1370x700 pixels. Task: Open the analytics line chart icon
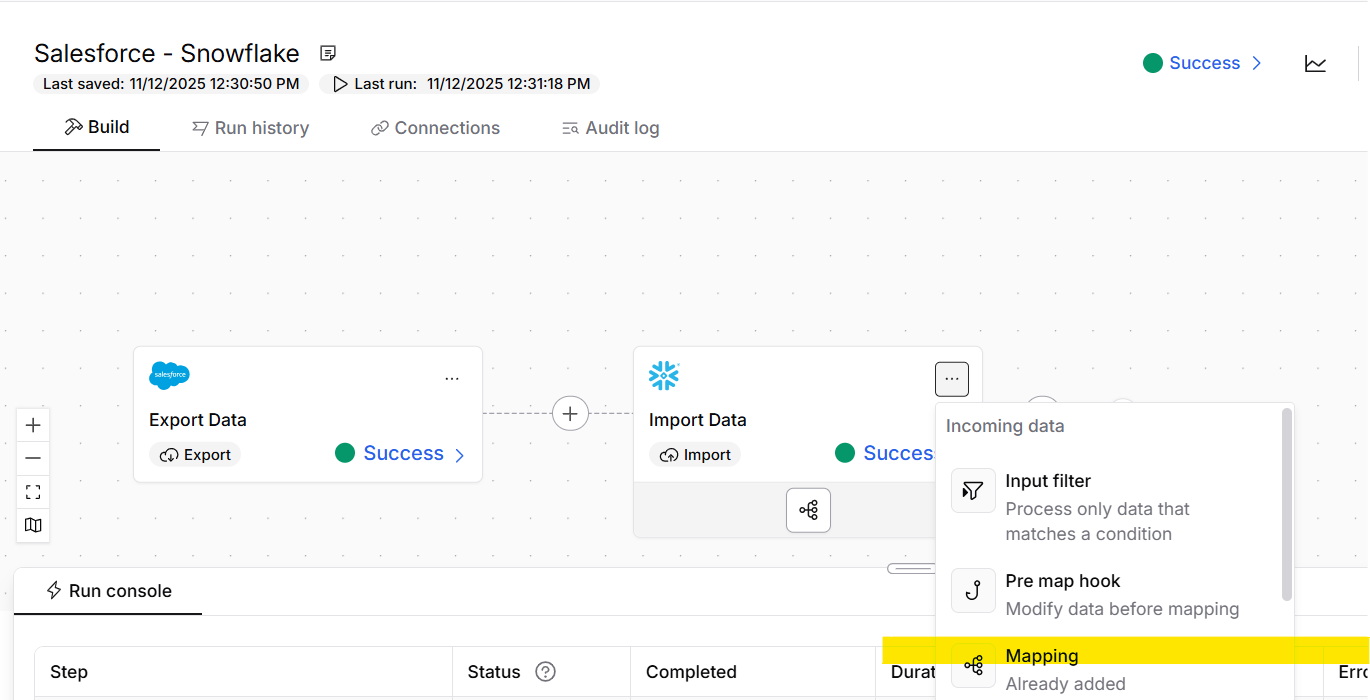[1315, 64]
